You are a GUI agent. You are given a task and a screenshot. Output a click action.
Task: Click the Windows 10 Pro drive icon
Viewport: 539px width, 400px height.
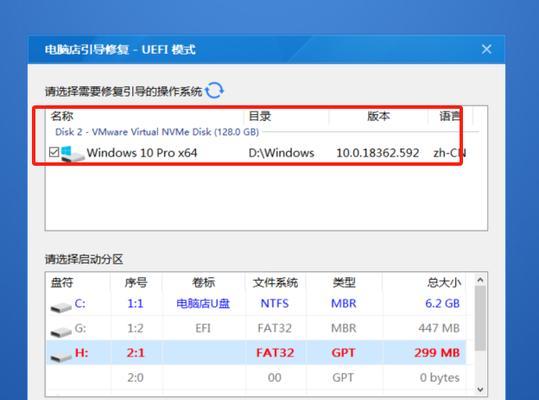pyautogui.click(x=73, y=154)
